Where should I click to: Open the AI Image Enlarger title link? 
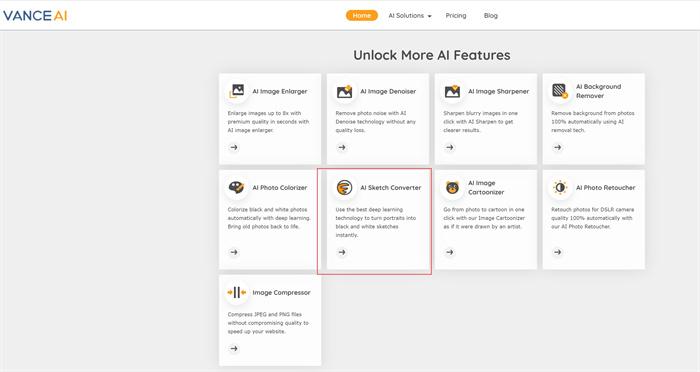point(280,92)
